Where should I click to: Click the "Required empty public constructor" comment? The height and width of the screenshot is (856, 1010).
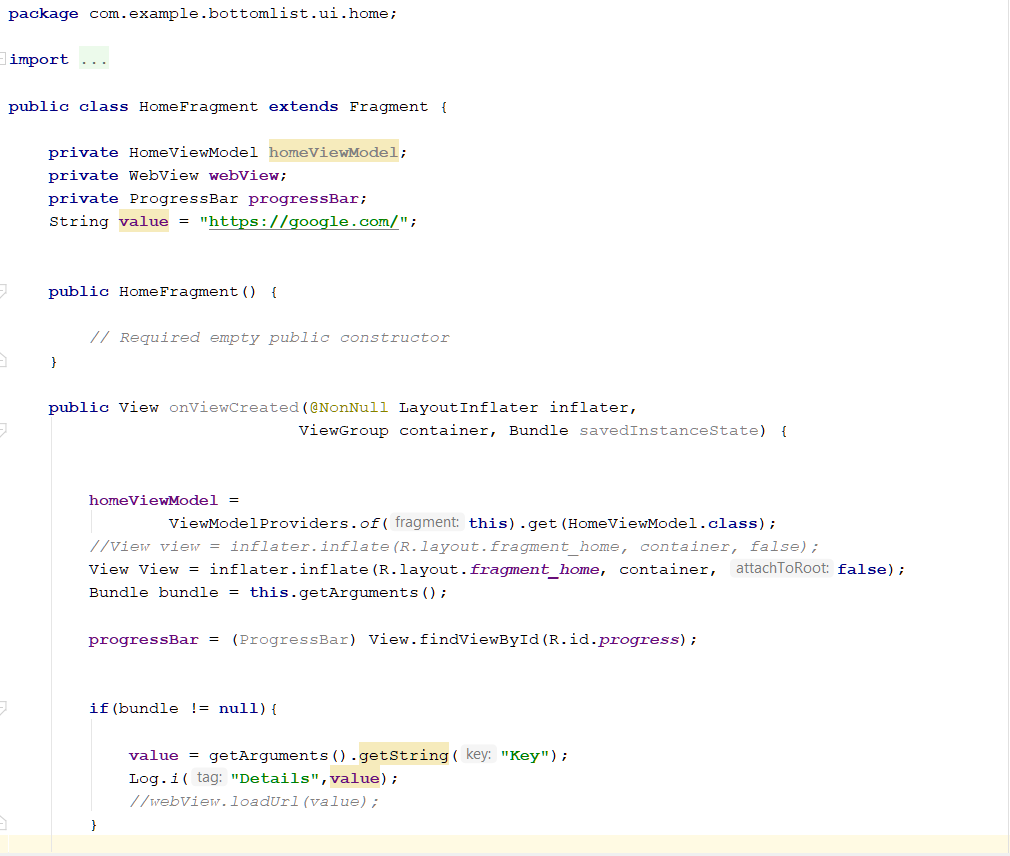[269, 338]
